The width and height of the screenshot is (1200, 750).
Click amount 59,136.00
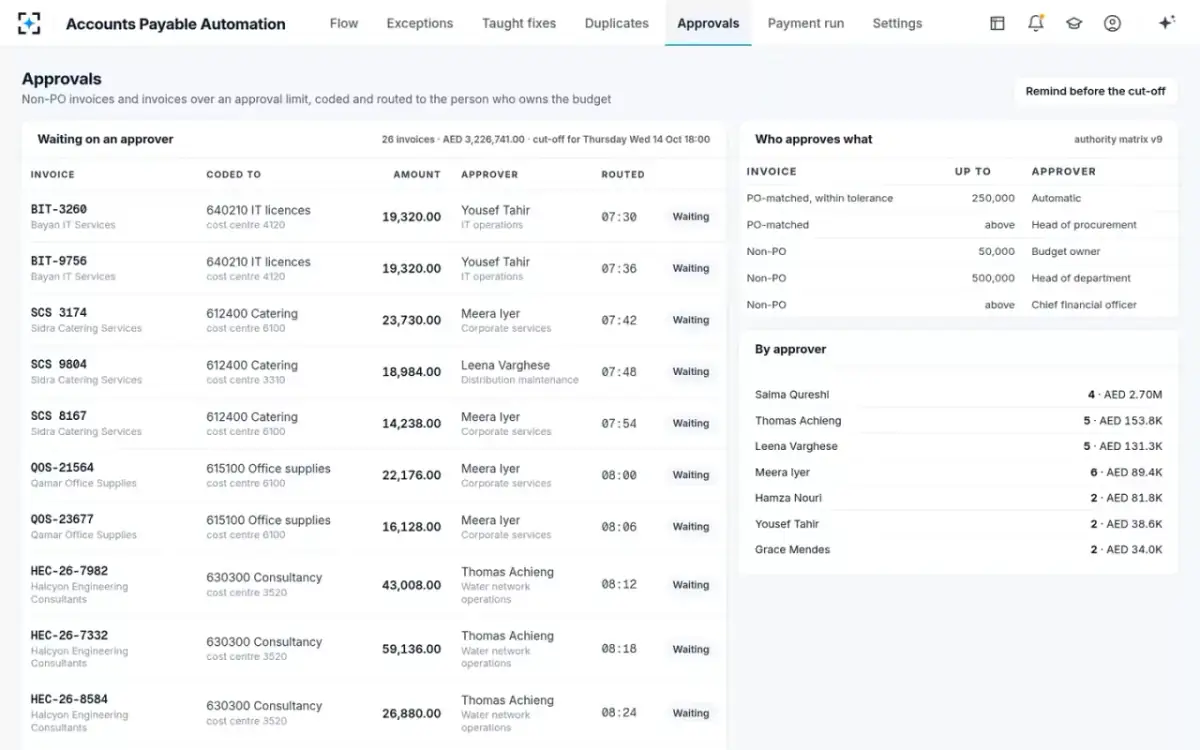point(411,649)
